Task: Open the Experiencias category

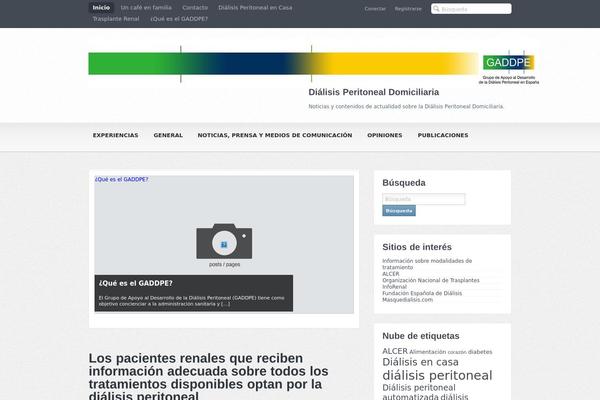Action: [116, 135]
